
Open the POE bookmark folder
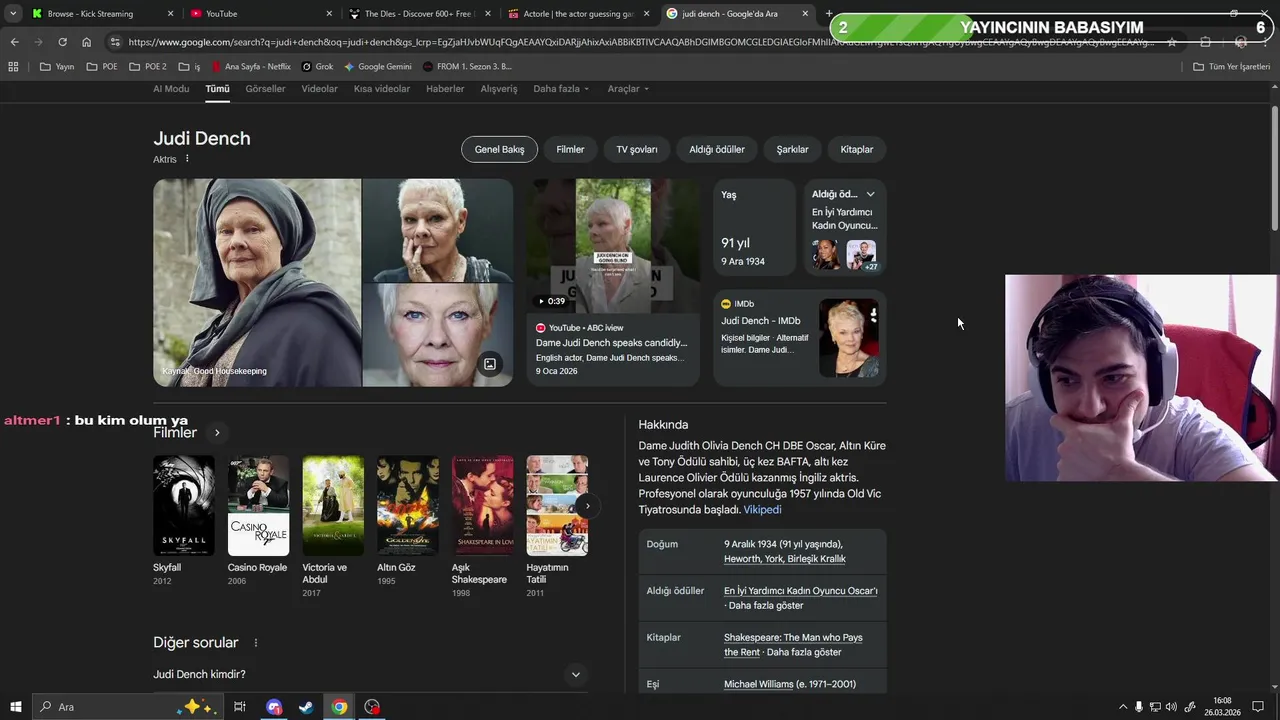point(102,66)
